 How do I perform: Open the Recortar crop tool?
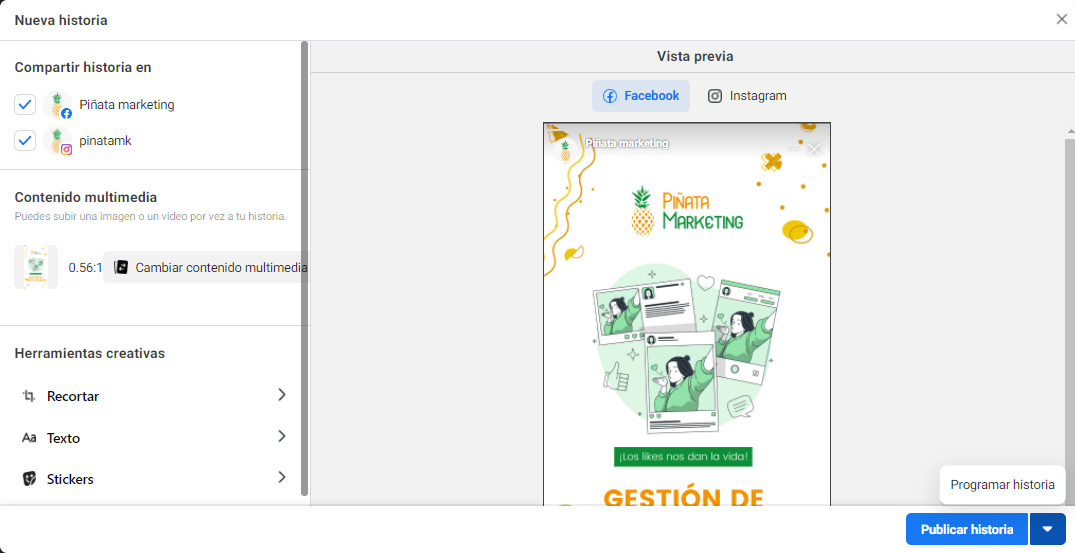click(x=154, y=396)
